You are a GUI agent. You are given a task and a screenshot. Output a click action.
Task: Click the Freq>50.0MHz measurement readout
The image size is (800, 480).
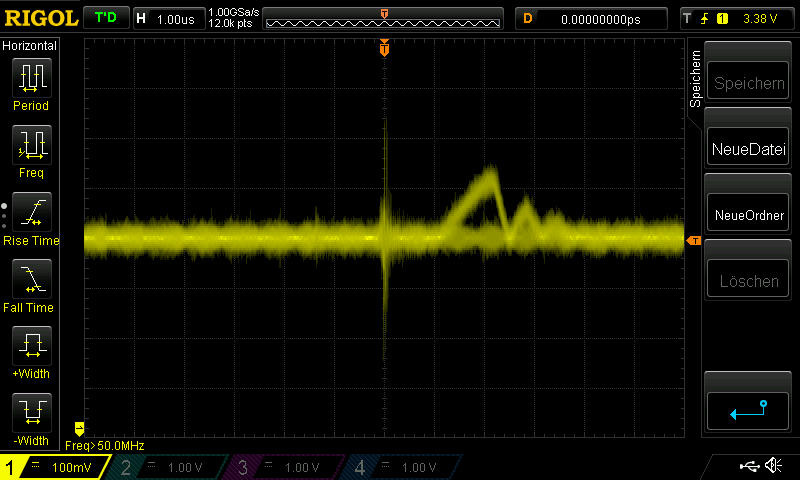tap(105, 445)
